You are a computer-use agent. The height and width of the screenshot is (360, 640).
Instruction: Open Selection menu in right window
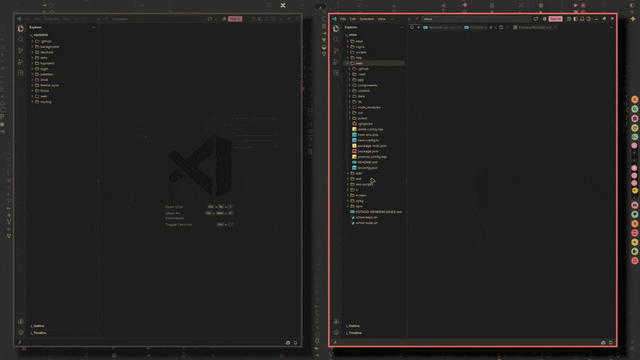[367, 19]
